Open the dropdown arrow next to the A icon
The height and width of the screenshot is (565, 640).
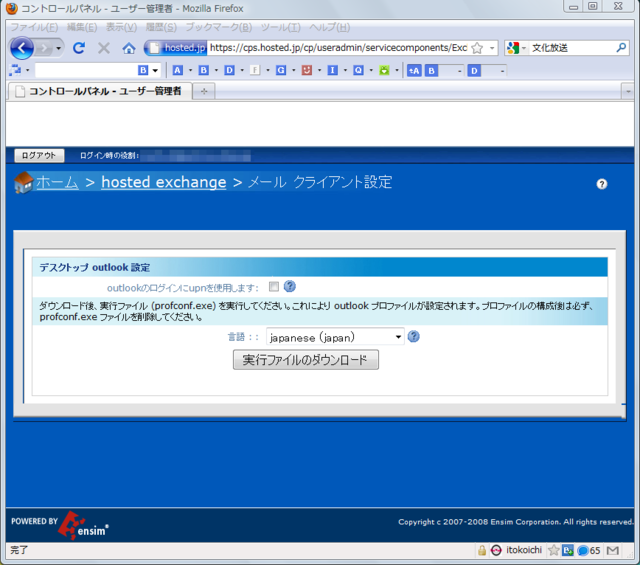point(190,70)
